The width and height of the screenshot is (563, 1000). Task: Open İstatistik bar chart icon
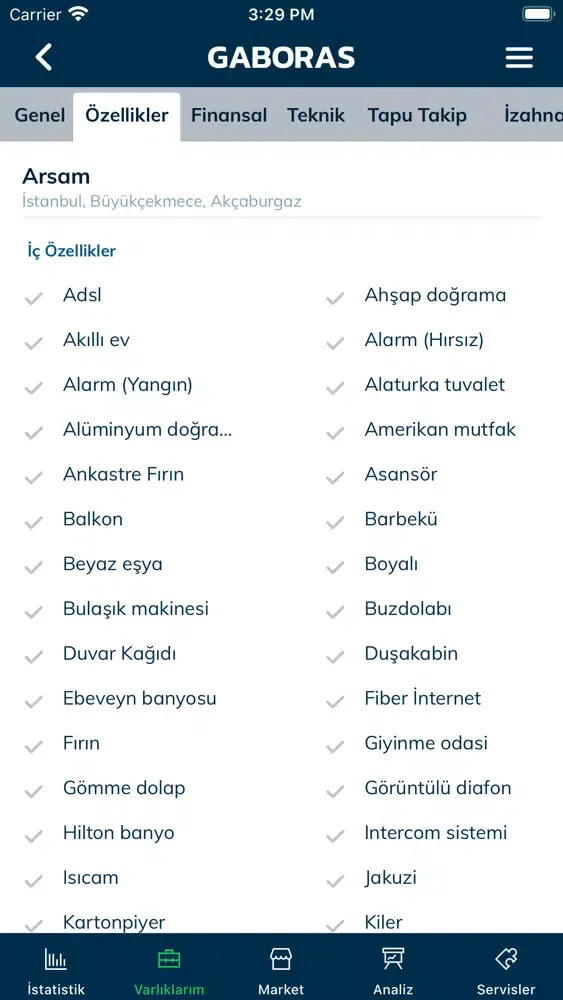(55, 959)
